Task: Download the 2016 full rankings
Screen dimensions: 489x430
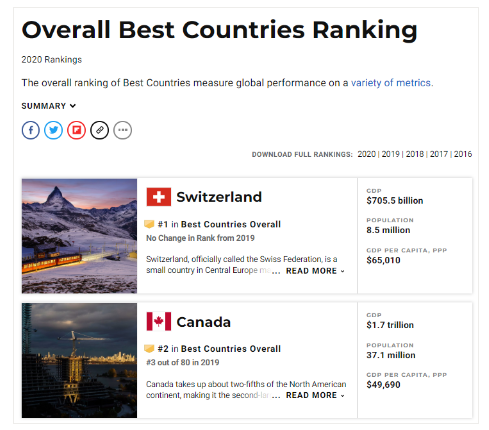Action: tap(463, 154)
